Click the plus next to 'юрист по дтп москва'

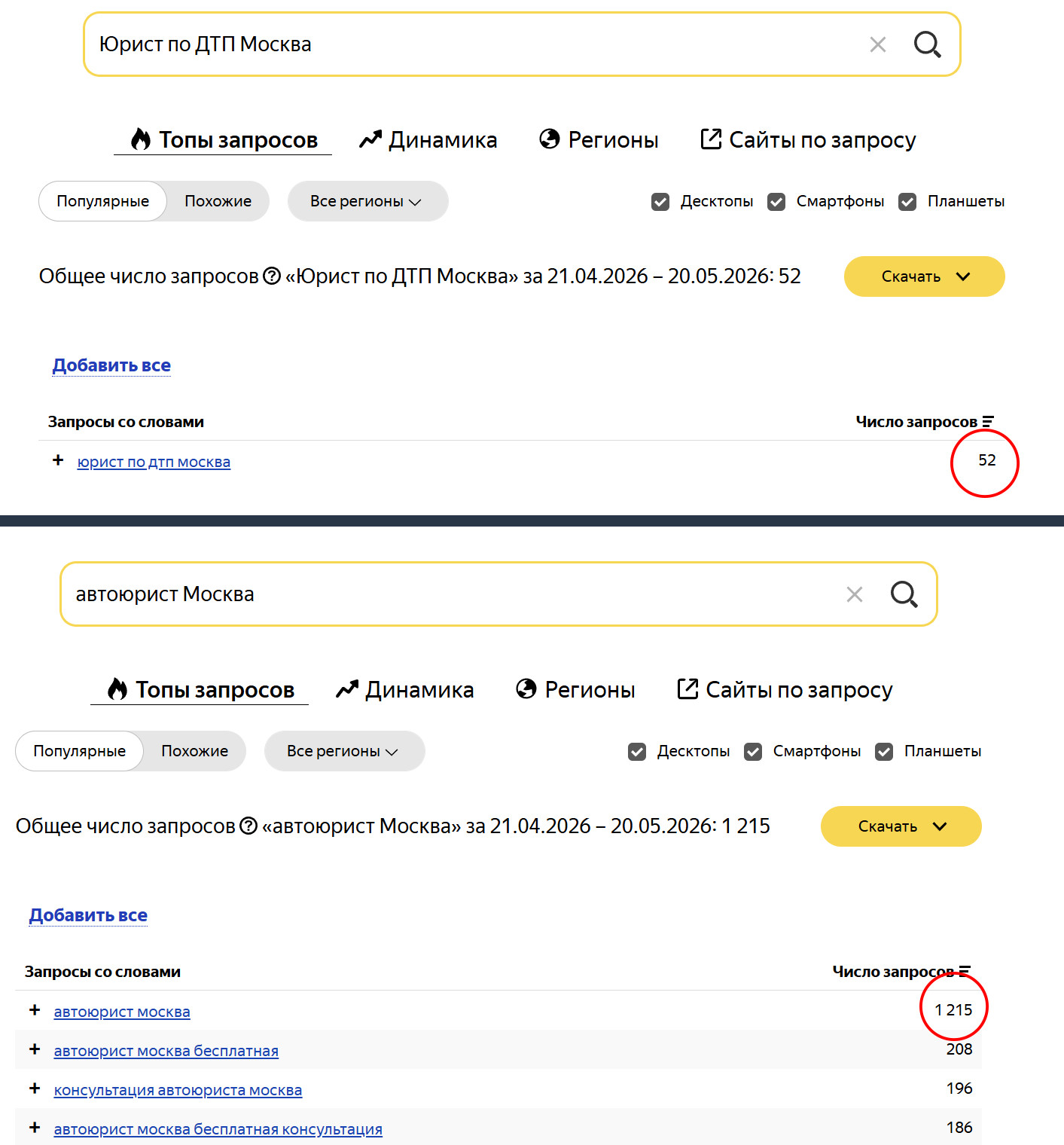pos(58,460)
